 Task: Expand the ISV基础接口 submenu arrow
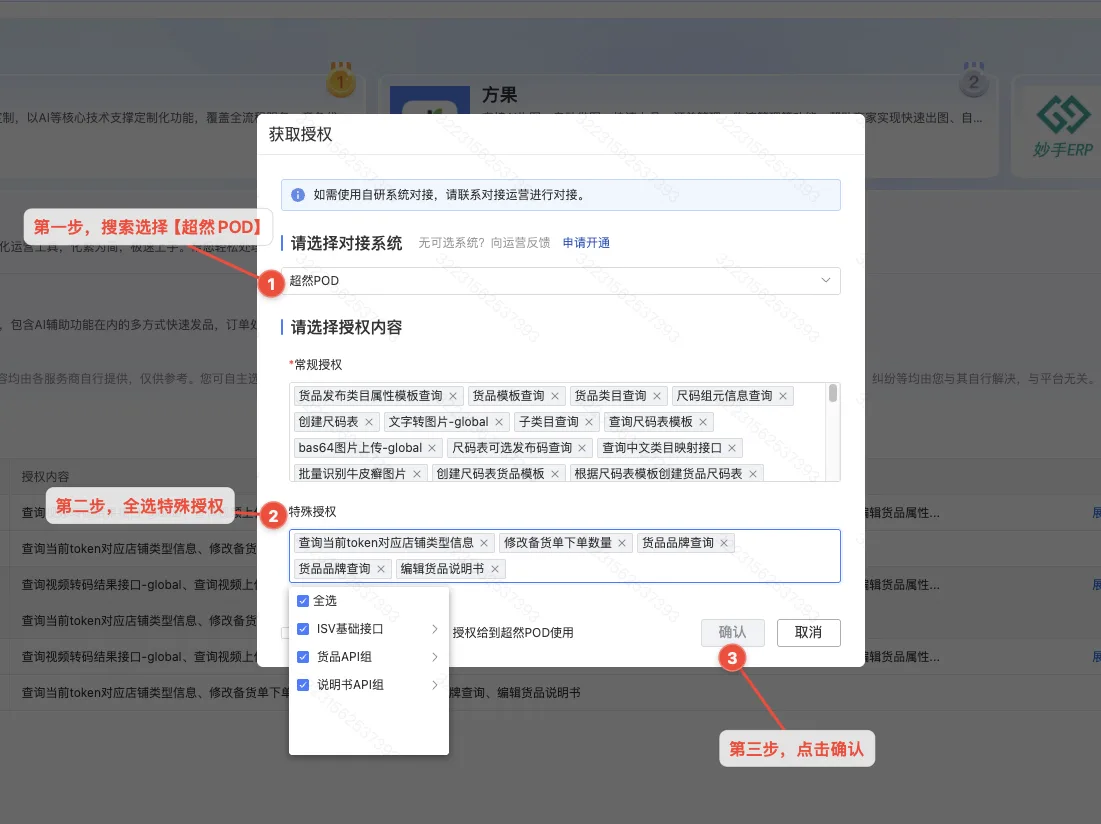click(x=435, y=629)
